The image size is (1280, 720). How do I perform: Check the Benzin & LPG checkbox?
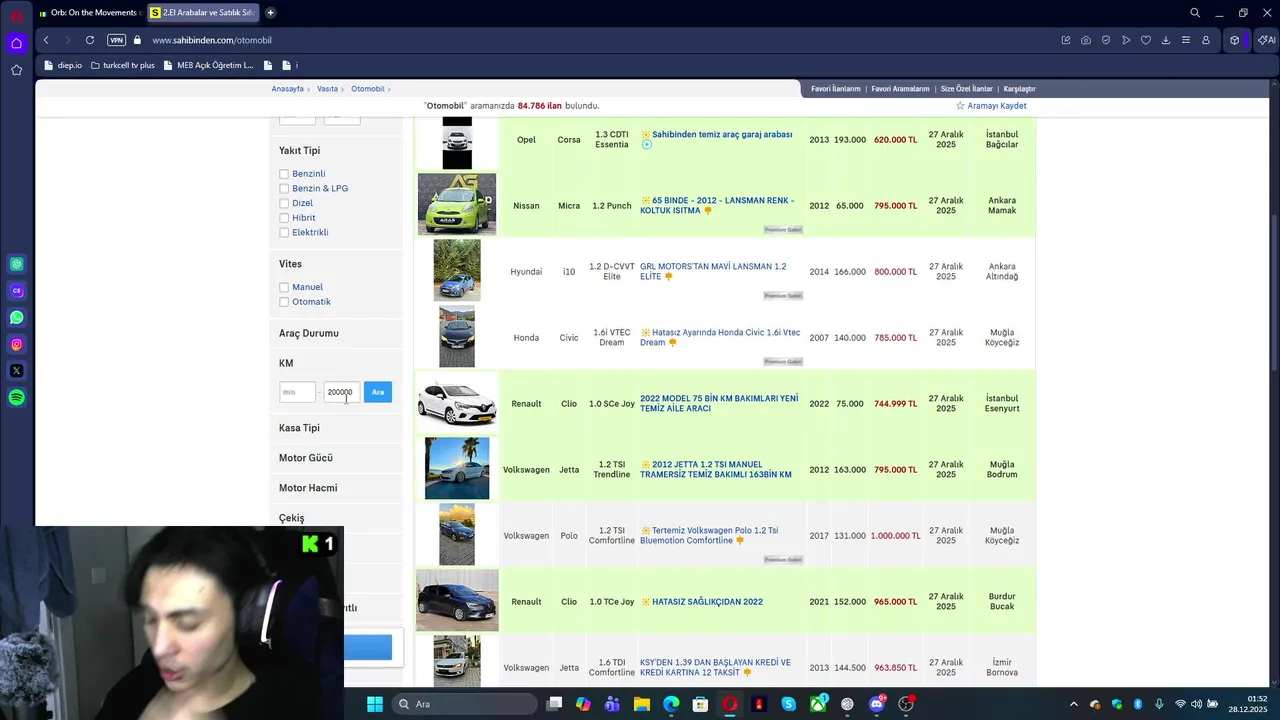(284, 188)
